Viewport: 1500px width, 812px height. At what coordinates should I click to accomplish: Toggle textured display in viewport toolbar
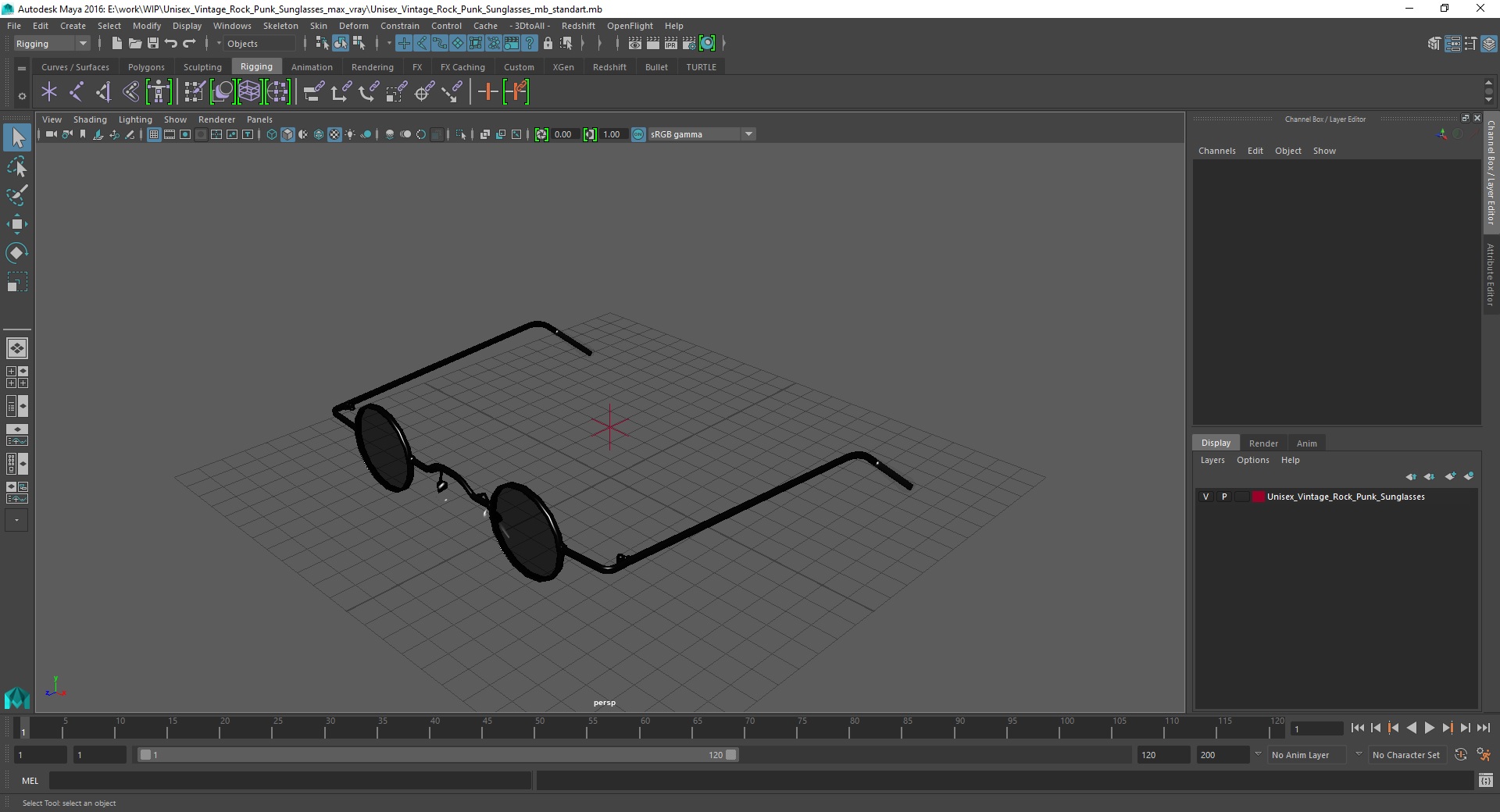[334, 134]
